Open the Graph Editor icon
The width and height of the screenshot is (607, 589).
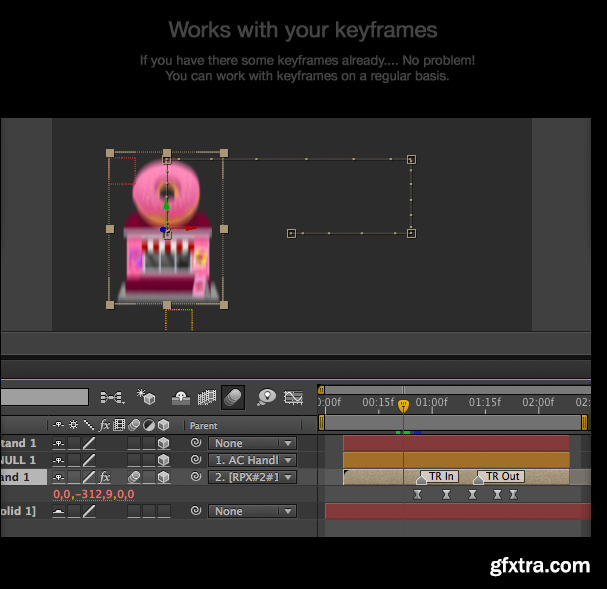293,397
